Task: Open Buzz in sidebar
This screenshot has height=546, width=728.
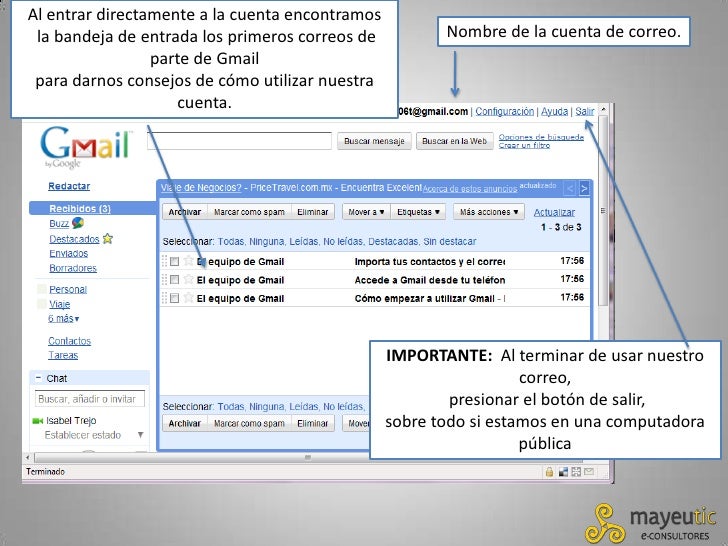Action: 59,223
